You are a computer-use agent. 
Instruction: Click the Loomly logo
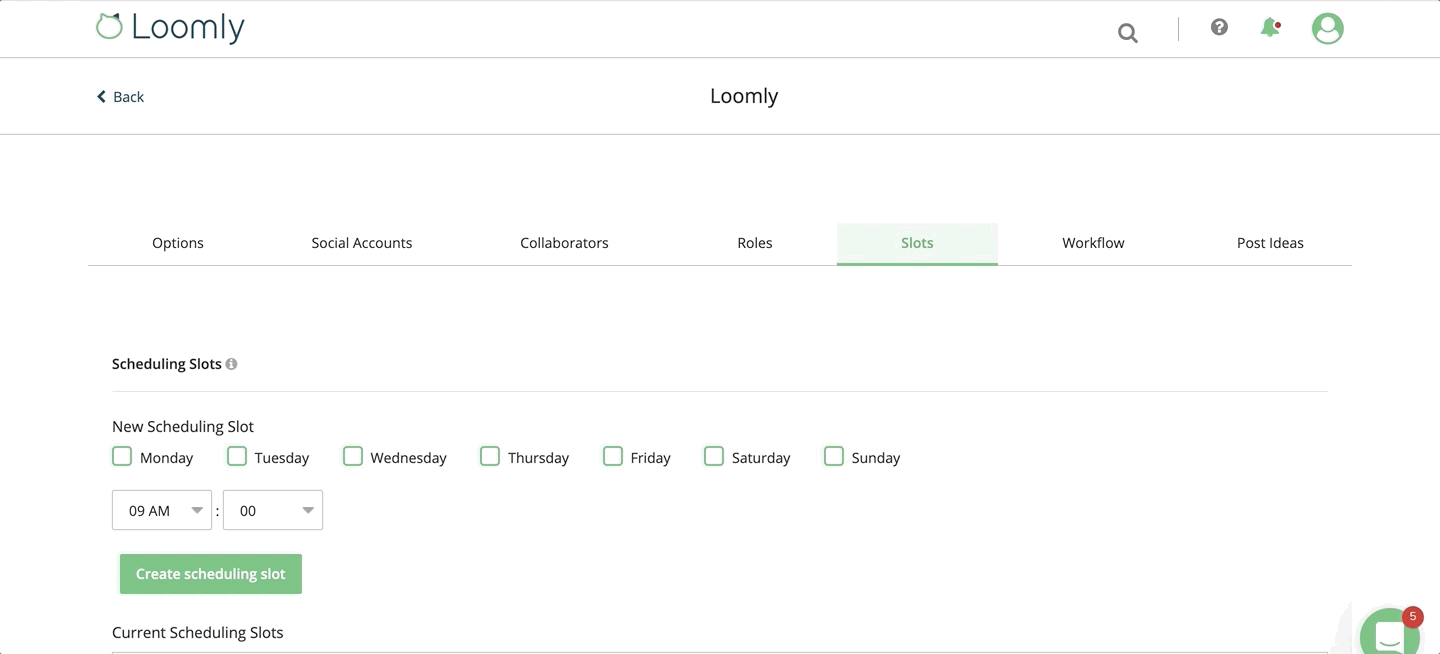click(x=170, y=25)
